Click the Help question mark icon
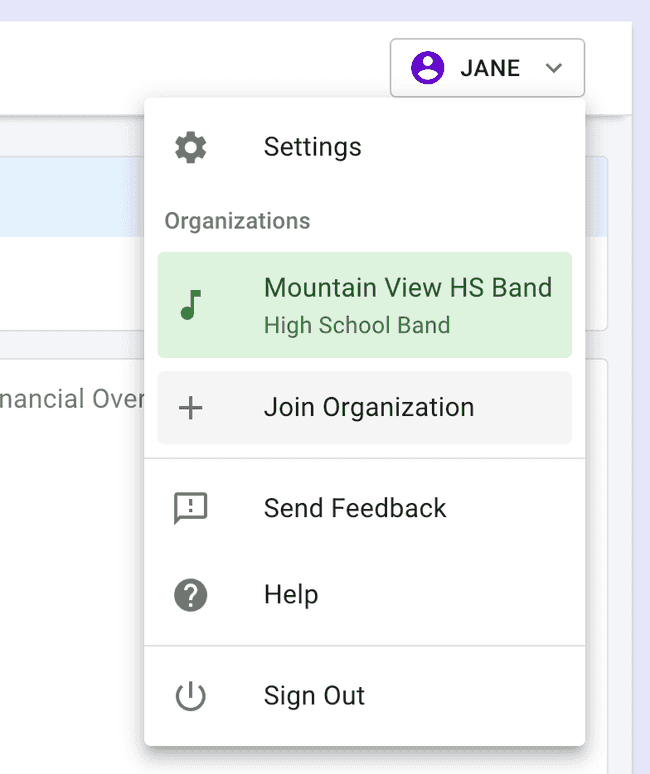The width and height of the screenshot is (650, 774). pyautogui.click(x=190, y=595)
